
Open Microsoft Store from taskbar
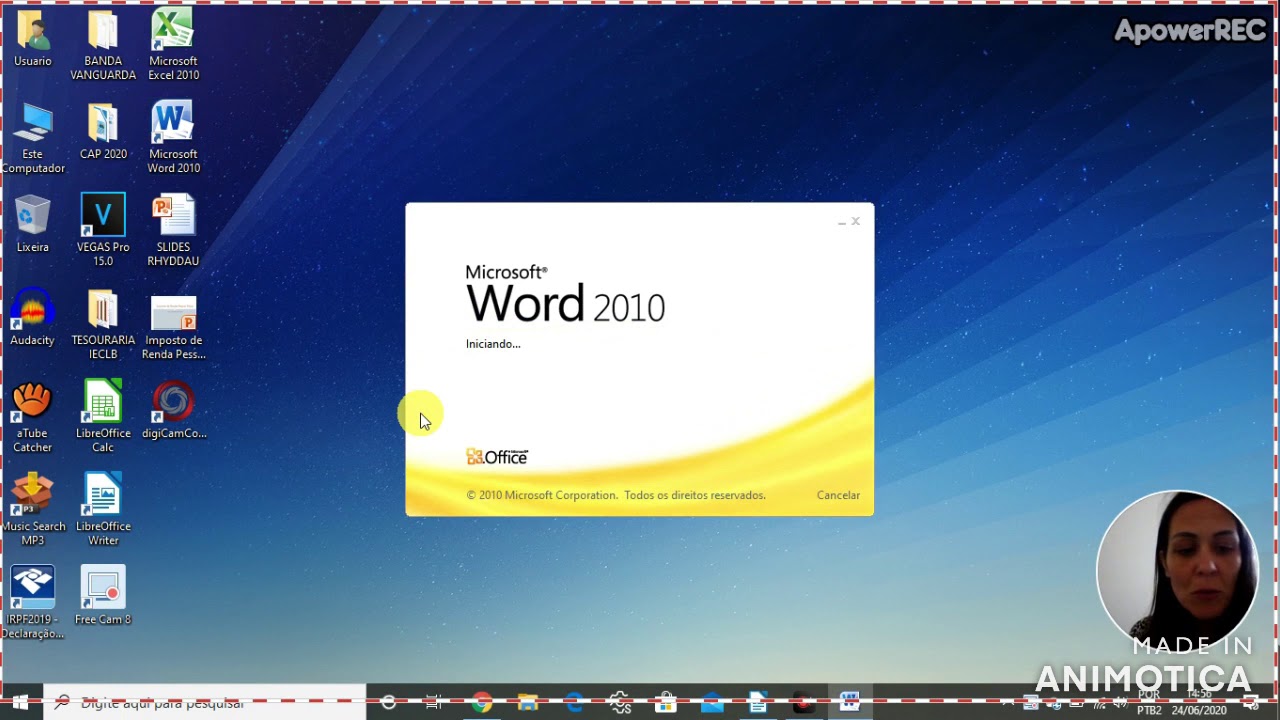click(666, 703)
